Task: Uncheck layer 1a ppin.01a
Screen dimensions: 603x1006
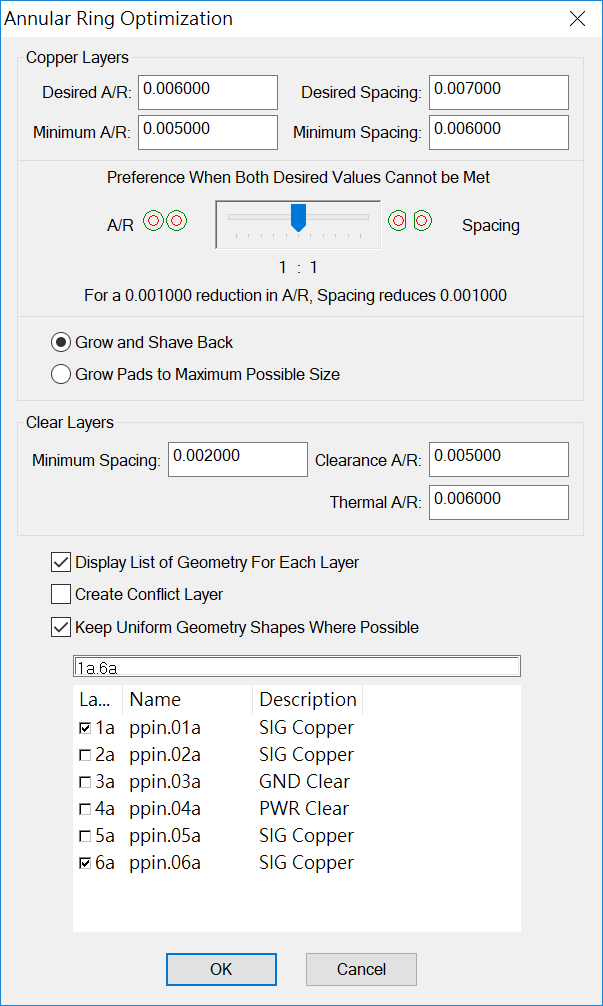Action: point(85,728)
